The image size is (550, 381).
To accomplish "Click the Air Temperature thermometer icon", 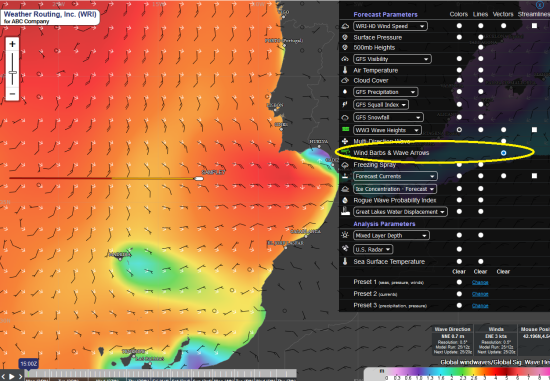I will tap(345, 70).
